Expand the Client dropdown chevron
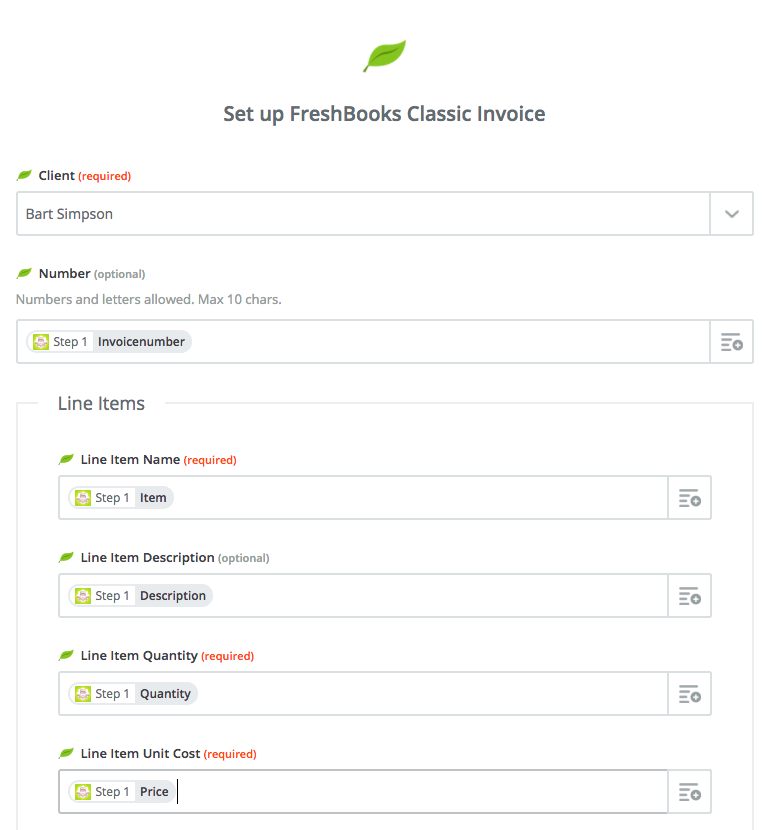 click(x=731, y=214)
